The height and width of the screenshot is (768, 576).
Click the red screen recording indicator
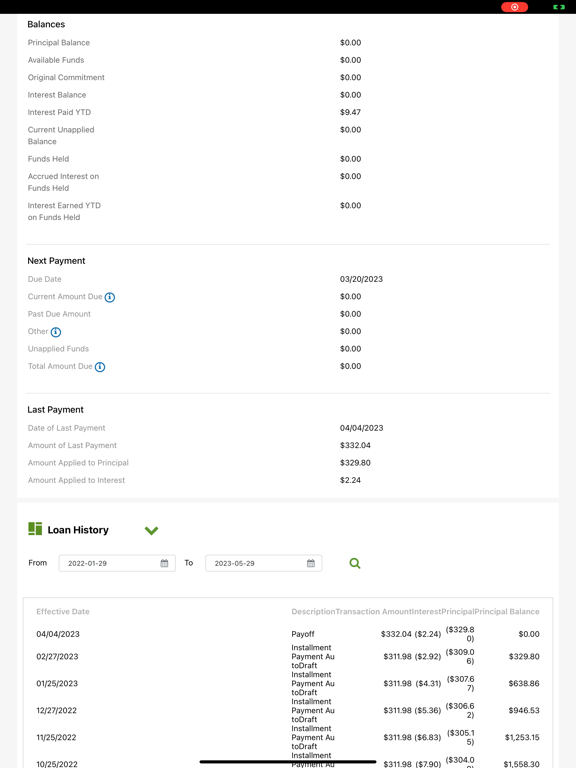tap(514, 7)
